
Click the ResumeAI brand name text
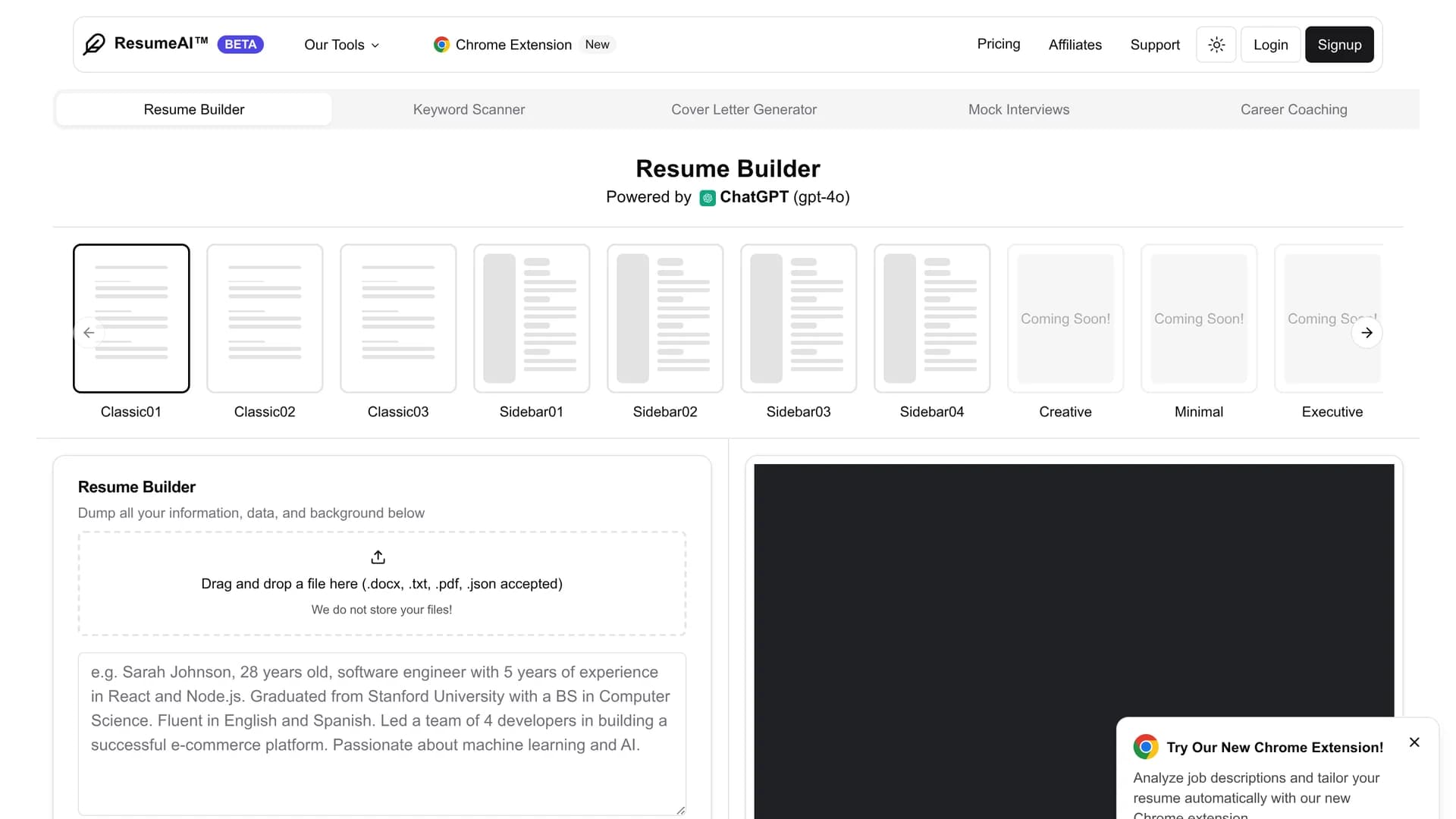(x=161, y=43)
